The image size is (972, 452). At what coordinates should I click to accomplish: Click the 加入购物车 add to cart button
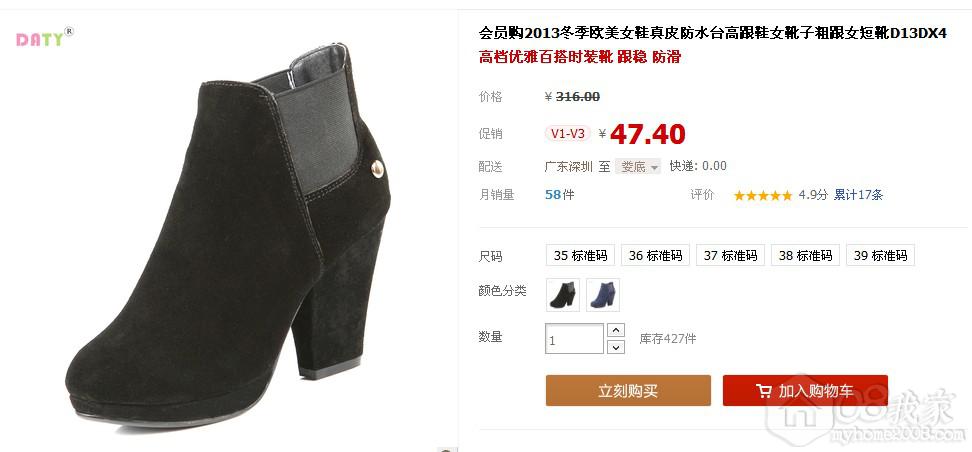click(x=805, y=391)
